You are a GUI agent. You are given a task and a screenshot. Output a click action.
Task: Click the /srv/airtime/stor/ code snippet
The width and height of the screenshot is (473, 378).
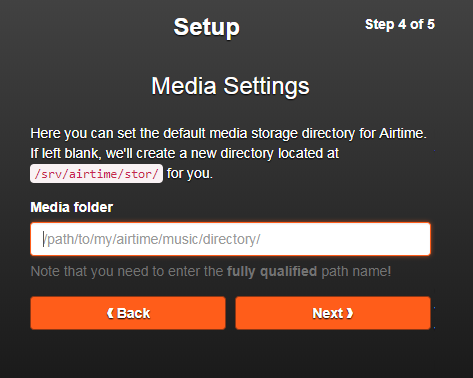96,174
